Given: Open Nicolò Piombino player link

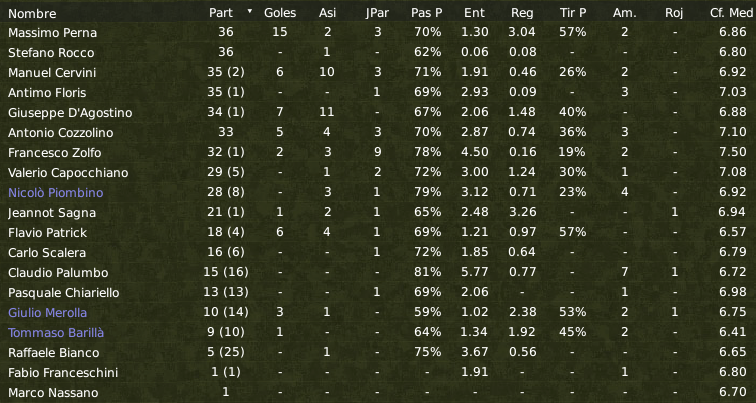Looking at the screenshot, I should coord(55,193).
